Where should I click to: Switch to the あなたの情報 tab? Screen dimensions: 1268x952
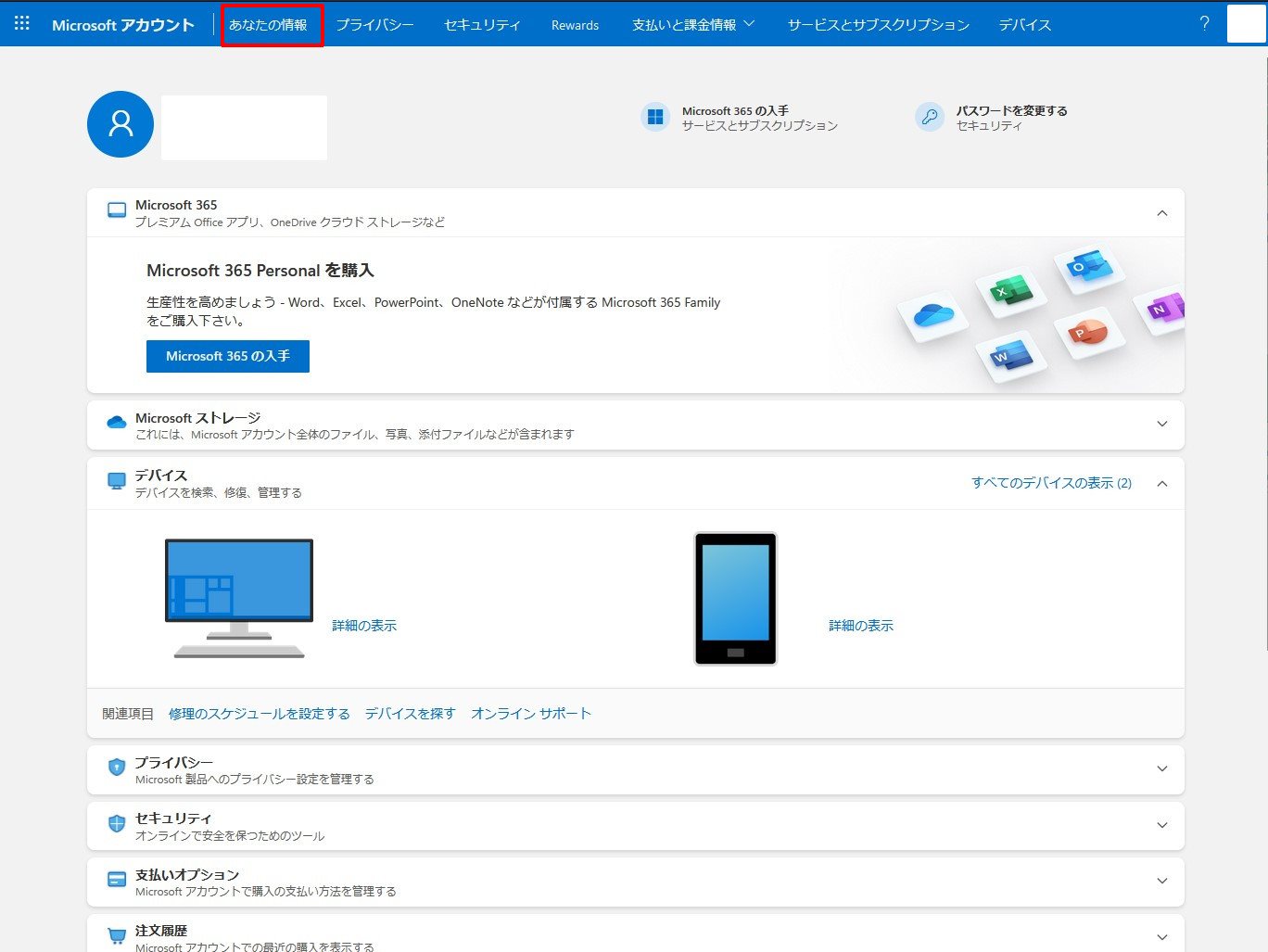(x=269, y=25)
